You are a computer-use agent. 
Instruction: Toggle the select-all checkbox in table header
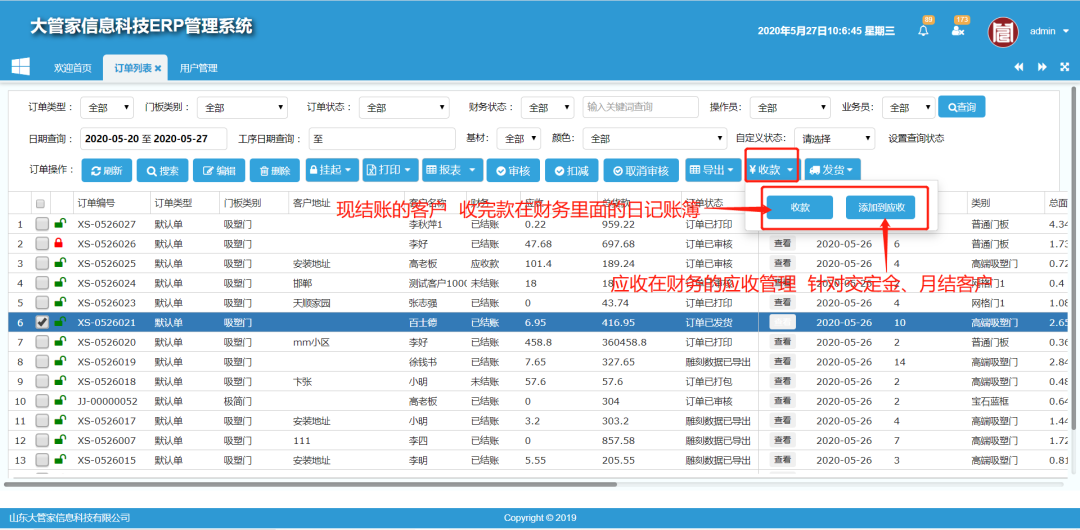point(41,204)
